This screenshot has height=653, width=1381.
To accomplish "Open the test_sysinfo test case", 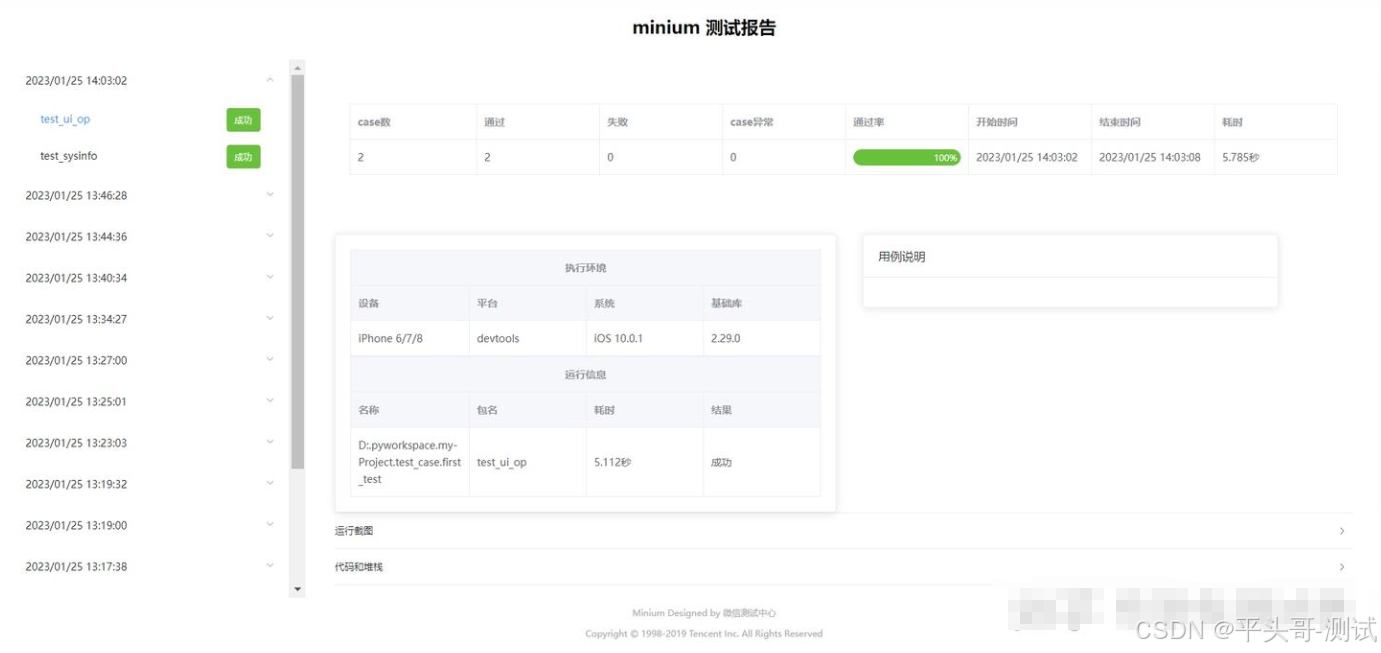I will tap(68, 156).
